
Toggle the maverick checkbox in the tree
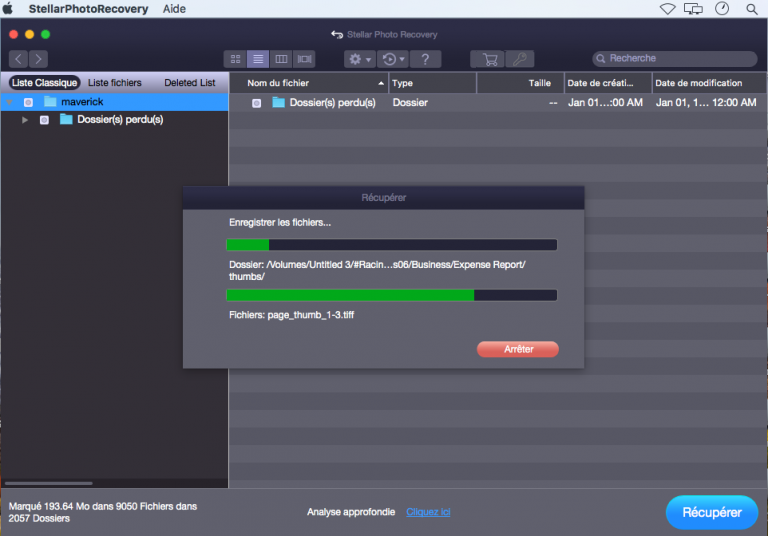[28, 102]
